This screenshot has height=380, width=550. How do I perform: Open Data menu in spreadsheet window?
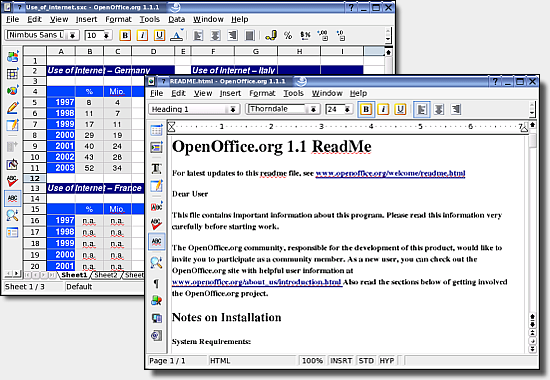pos(176,19)
